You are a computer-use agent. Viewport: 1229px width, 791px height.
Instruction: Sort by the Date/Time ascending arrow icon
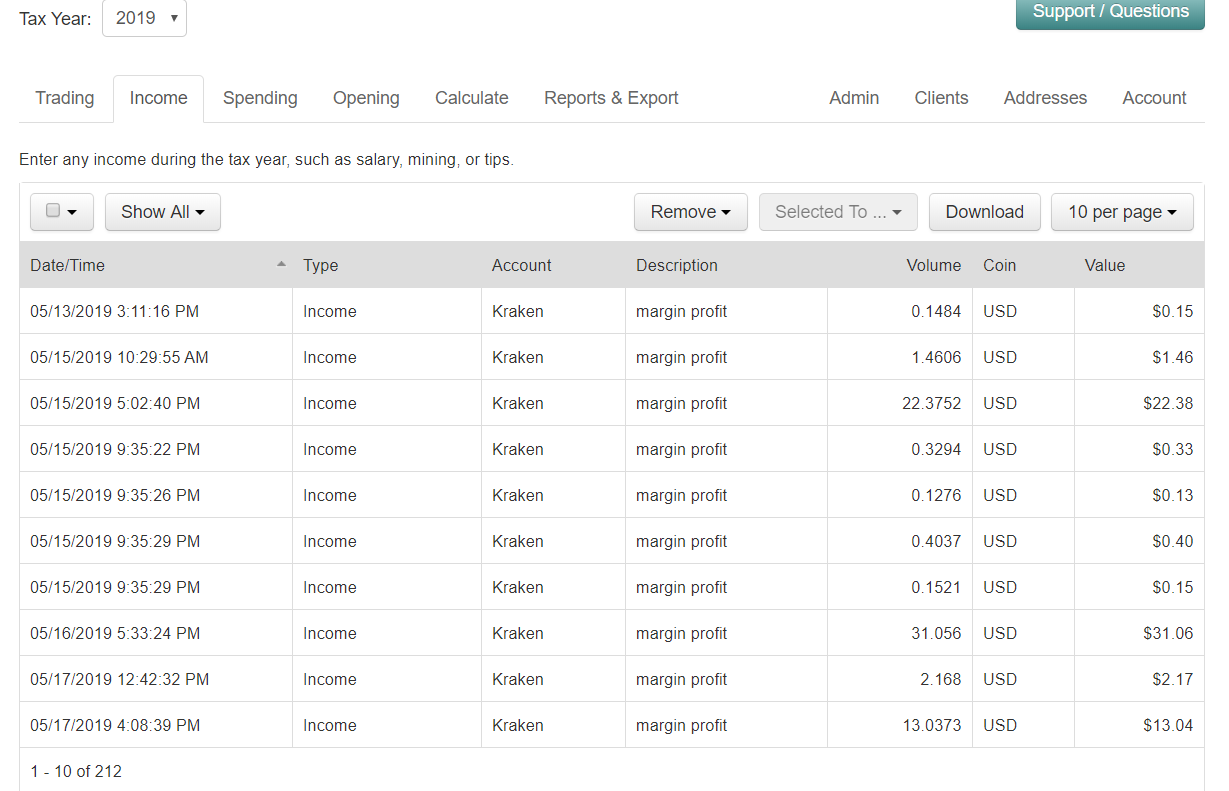point(281,264)
